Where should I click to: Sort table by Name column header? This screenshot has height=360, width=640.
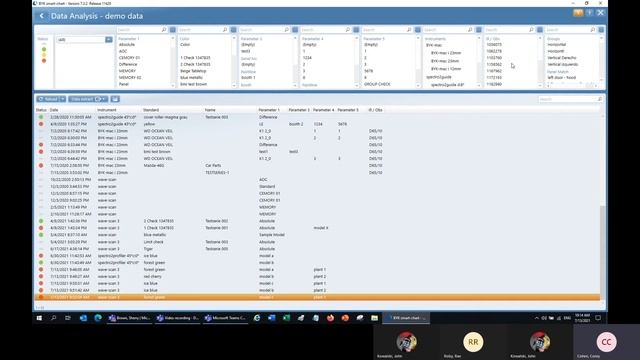tap(210, 110)
